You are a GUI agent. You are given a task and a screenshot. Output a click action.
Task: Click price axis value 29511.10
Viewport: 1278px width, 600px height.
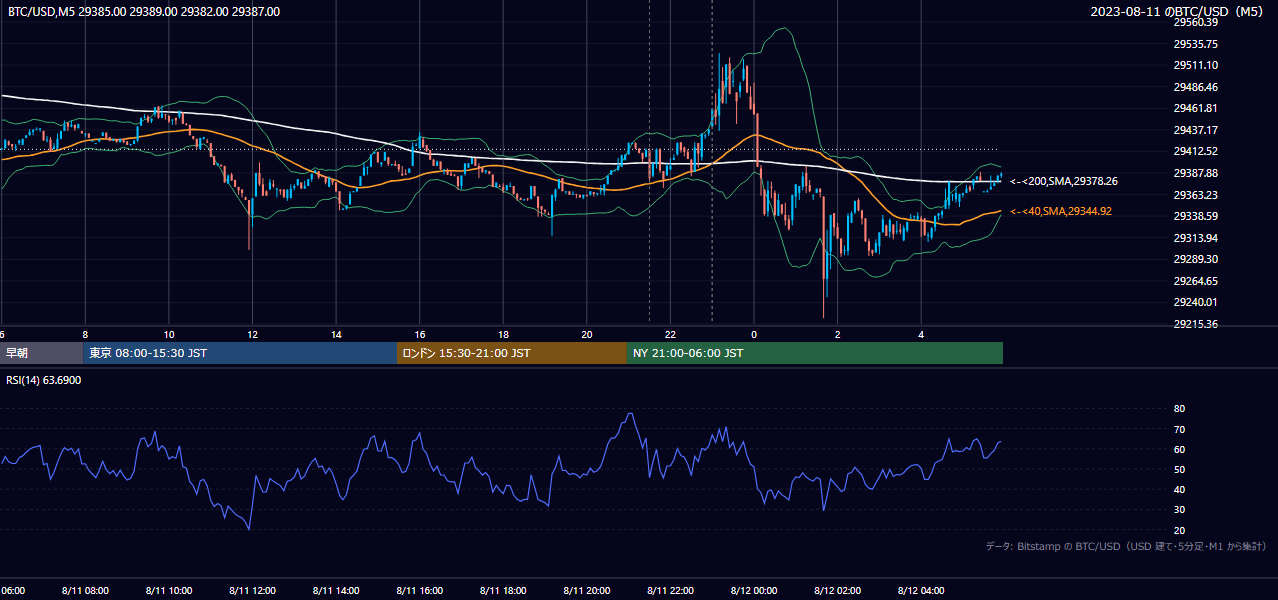pyautogui.click(x=1195, y=65)
